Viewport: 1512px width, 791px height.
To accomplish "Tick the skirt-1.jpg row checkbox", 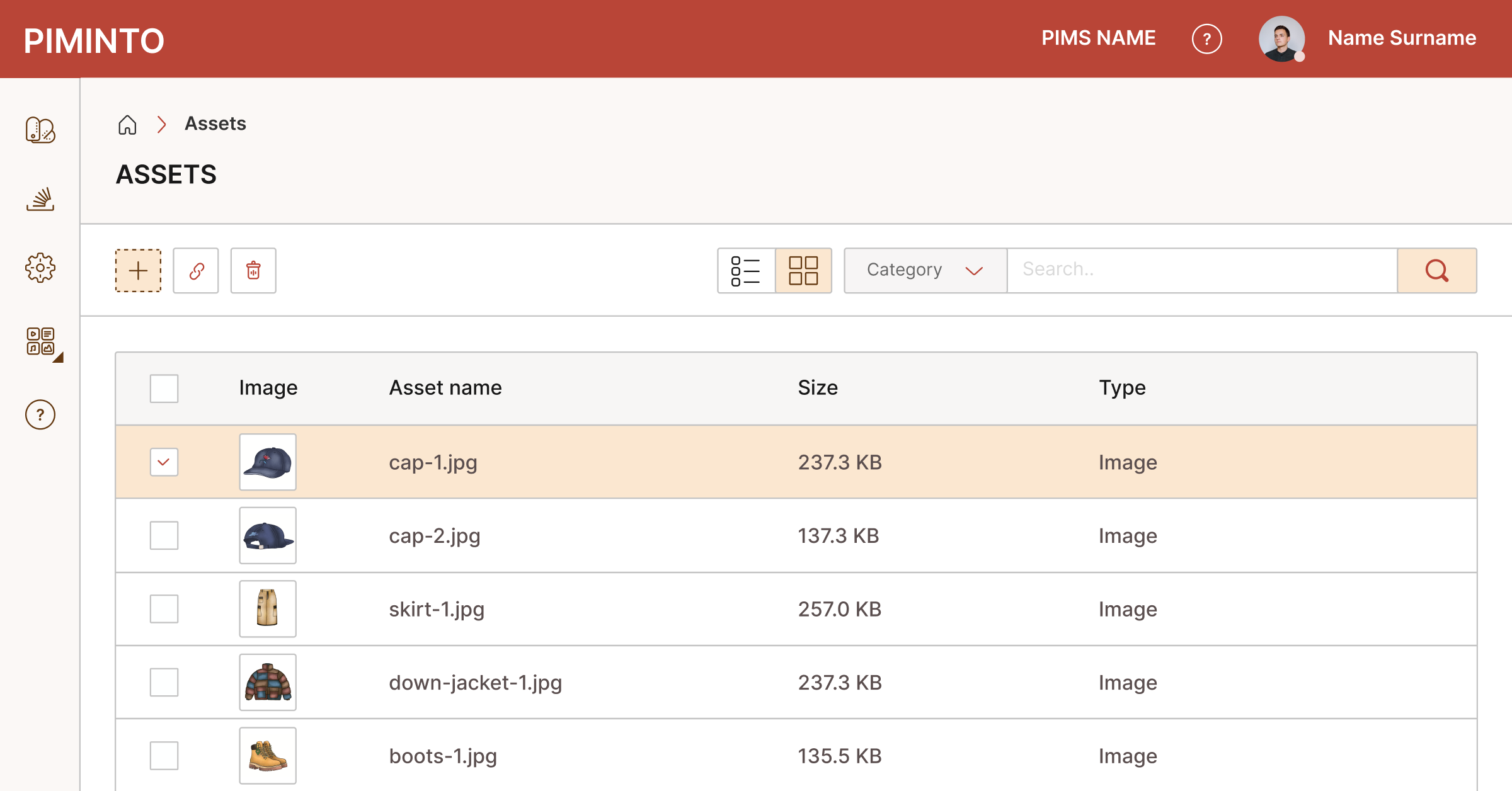I will click(164, 609).
